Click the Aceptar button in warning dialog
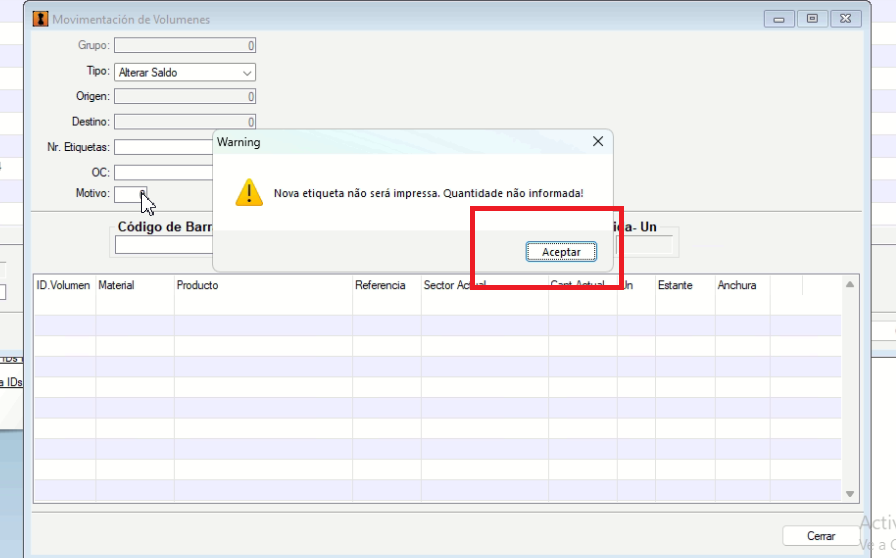896x558 pixels. 561,252
